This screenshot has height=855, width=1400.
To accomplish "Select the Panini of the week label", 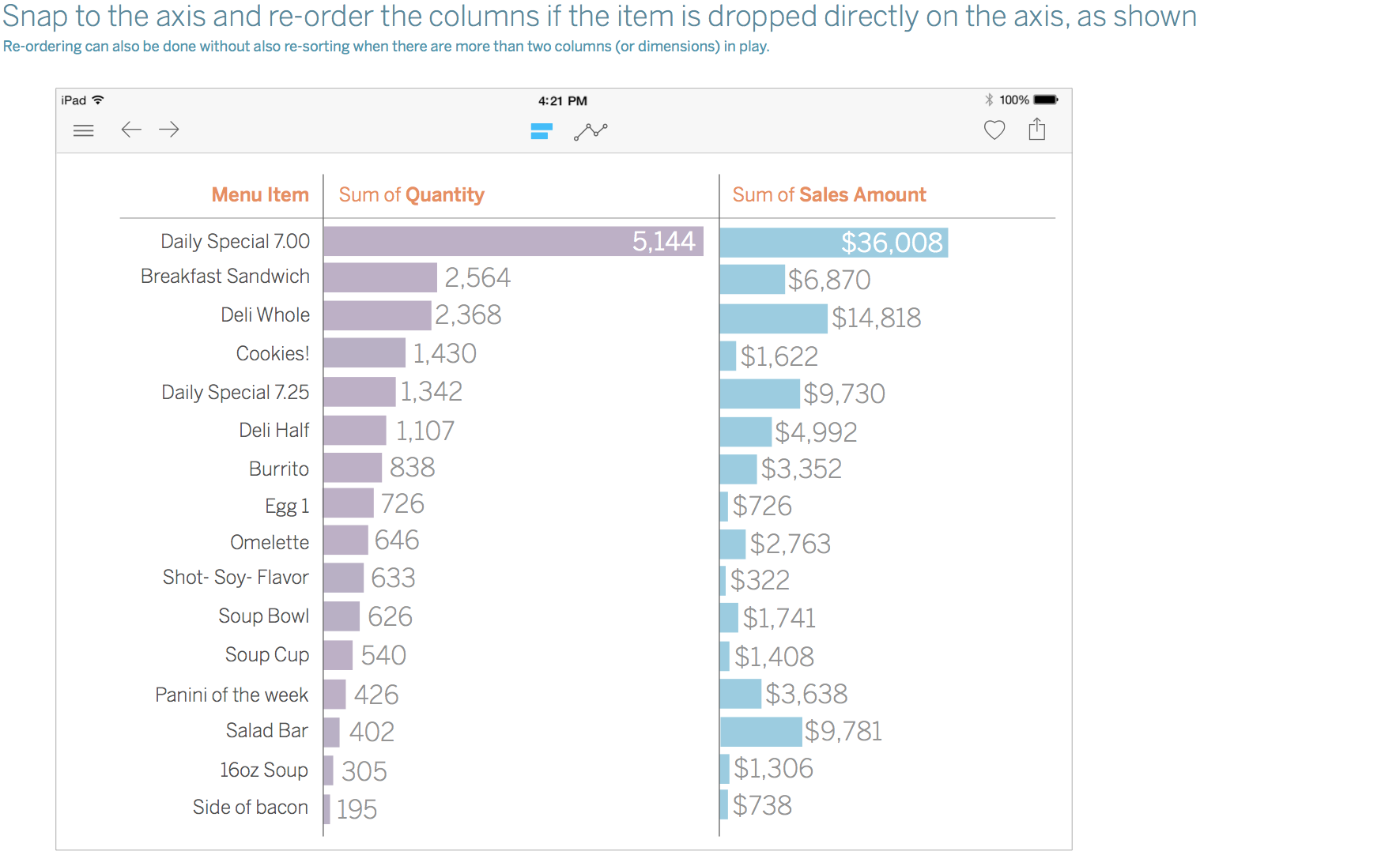I will [x=232, y=695].
